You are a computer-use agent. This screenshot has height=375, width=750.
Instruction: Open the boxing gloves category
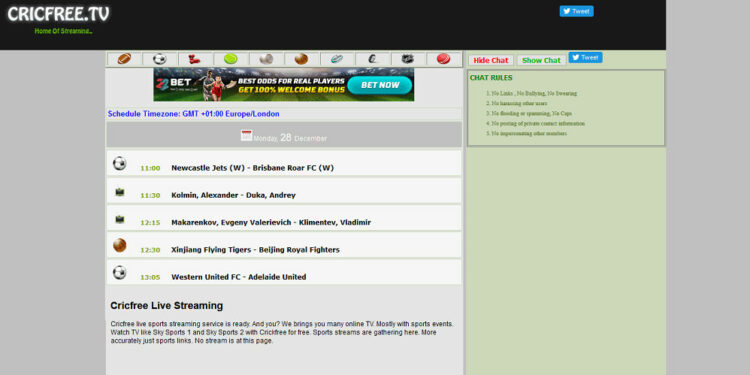click(195, 59)
